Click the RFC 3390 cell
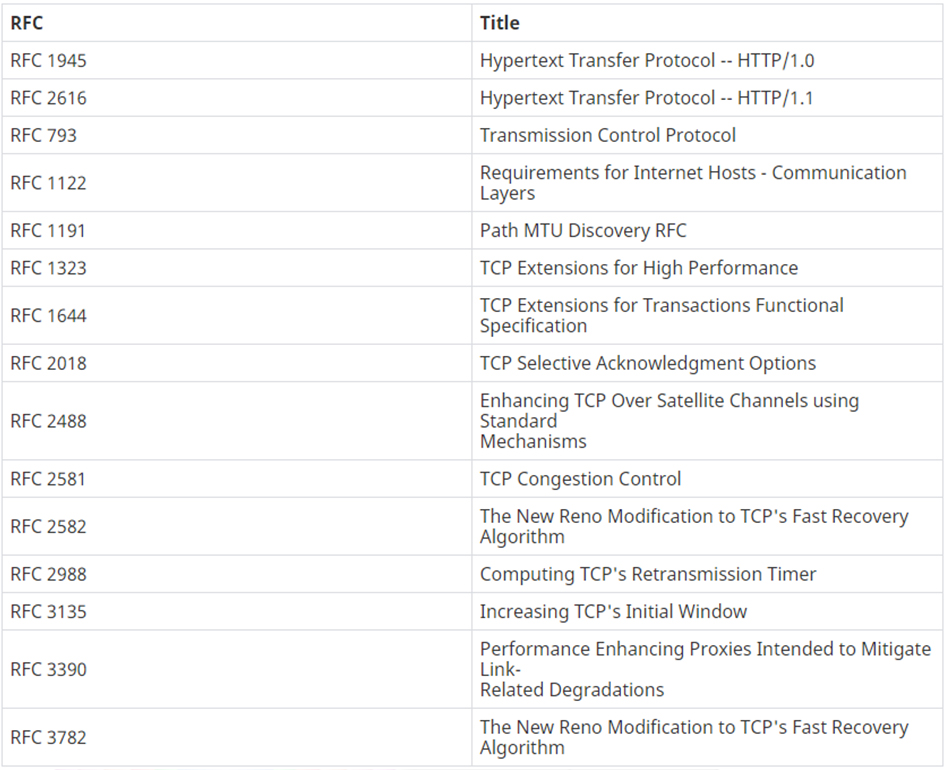This screenshot has width=945, height=770. [x=237, y=669]
